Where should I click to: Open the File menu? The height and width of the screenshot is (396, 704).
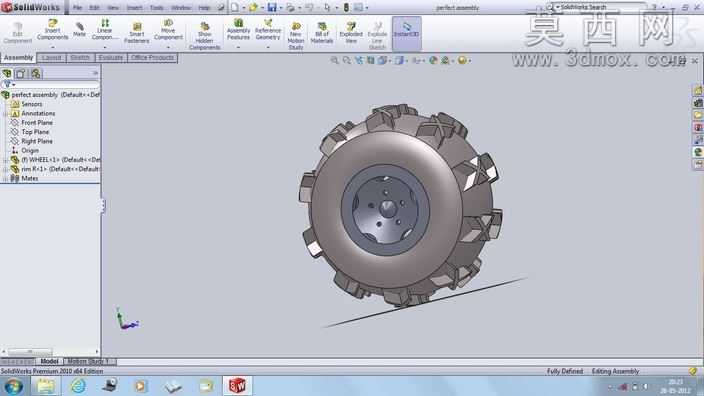coord(77,8)
